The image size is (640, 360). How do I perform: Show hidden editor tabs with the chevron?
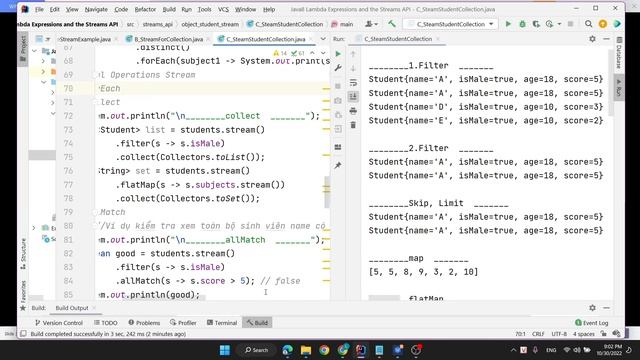(323, 39)
